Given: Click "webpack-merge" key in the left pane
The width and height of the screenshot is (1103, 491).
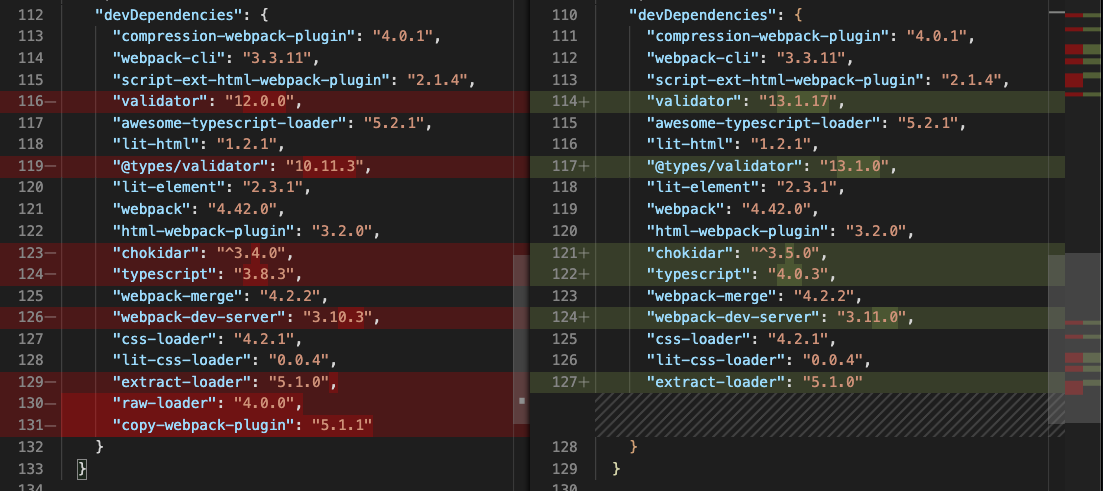Looking at the screenshot, I should click(178, 295).
